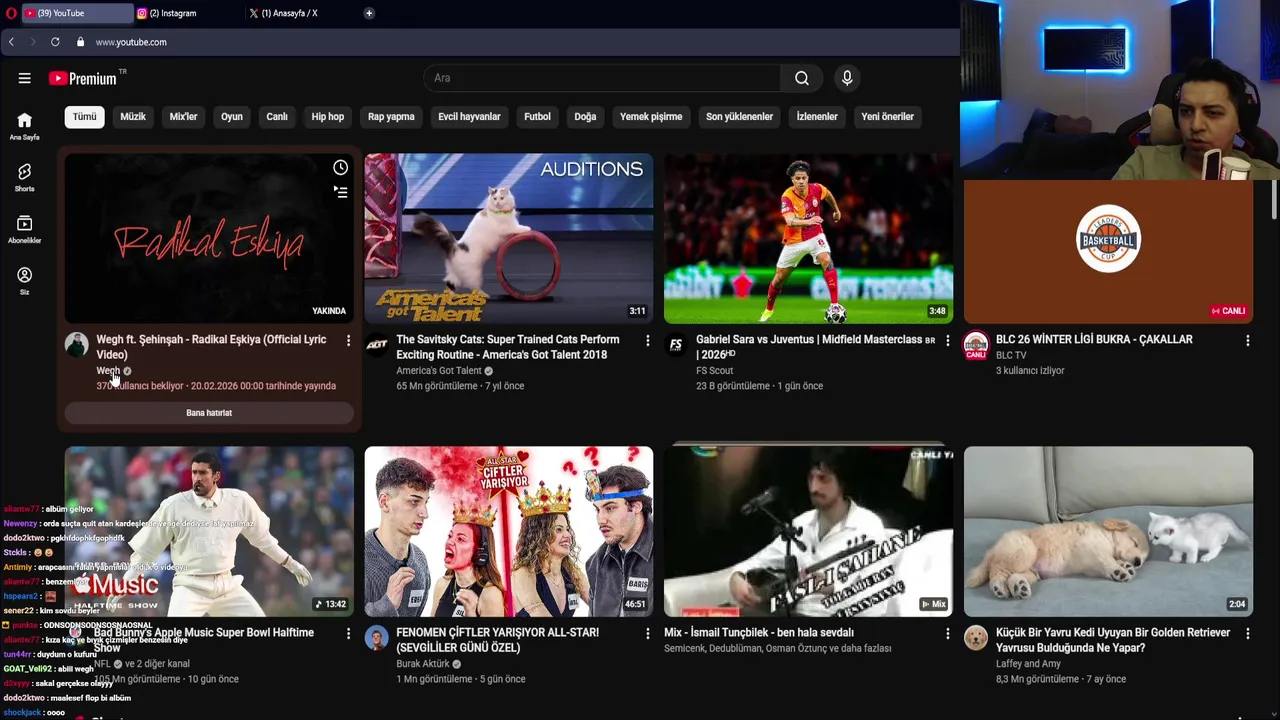Open Abonelikler in the sidebar
1280x720 pixels.
pyautogui.click(x=24, y=230)
